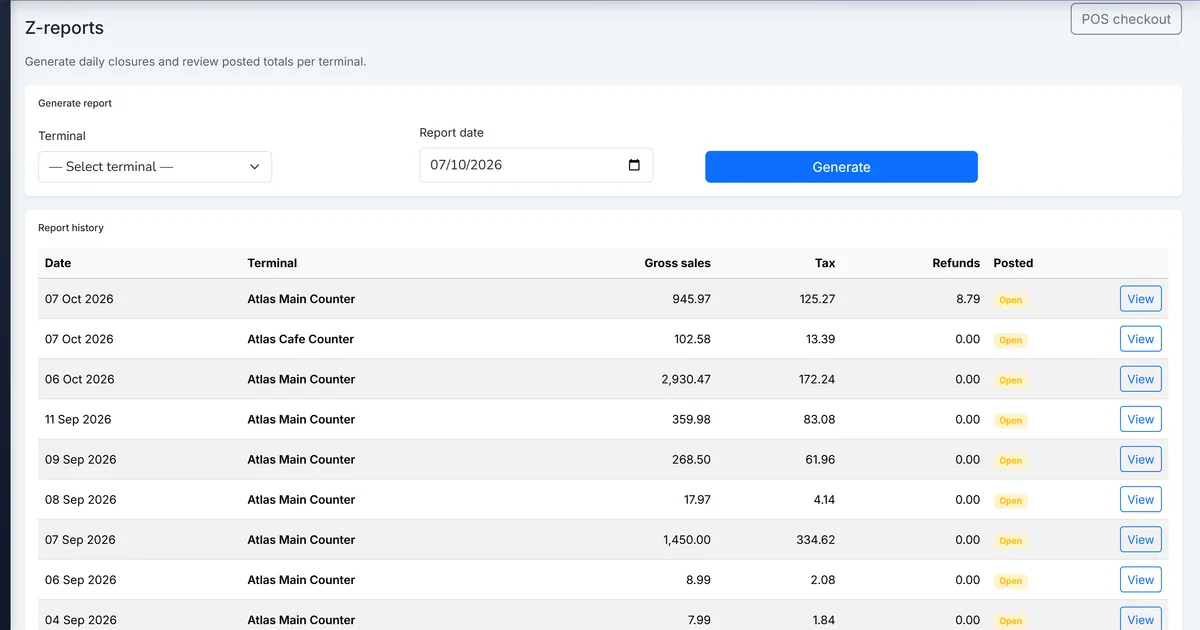The image size is (1200, 630).
Task: Open the calendar picker icon in Report date
Action: (634, 165)
